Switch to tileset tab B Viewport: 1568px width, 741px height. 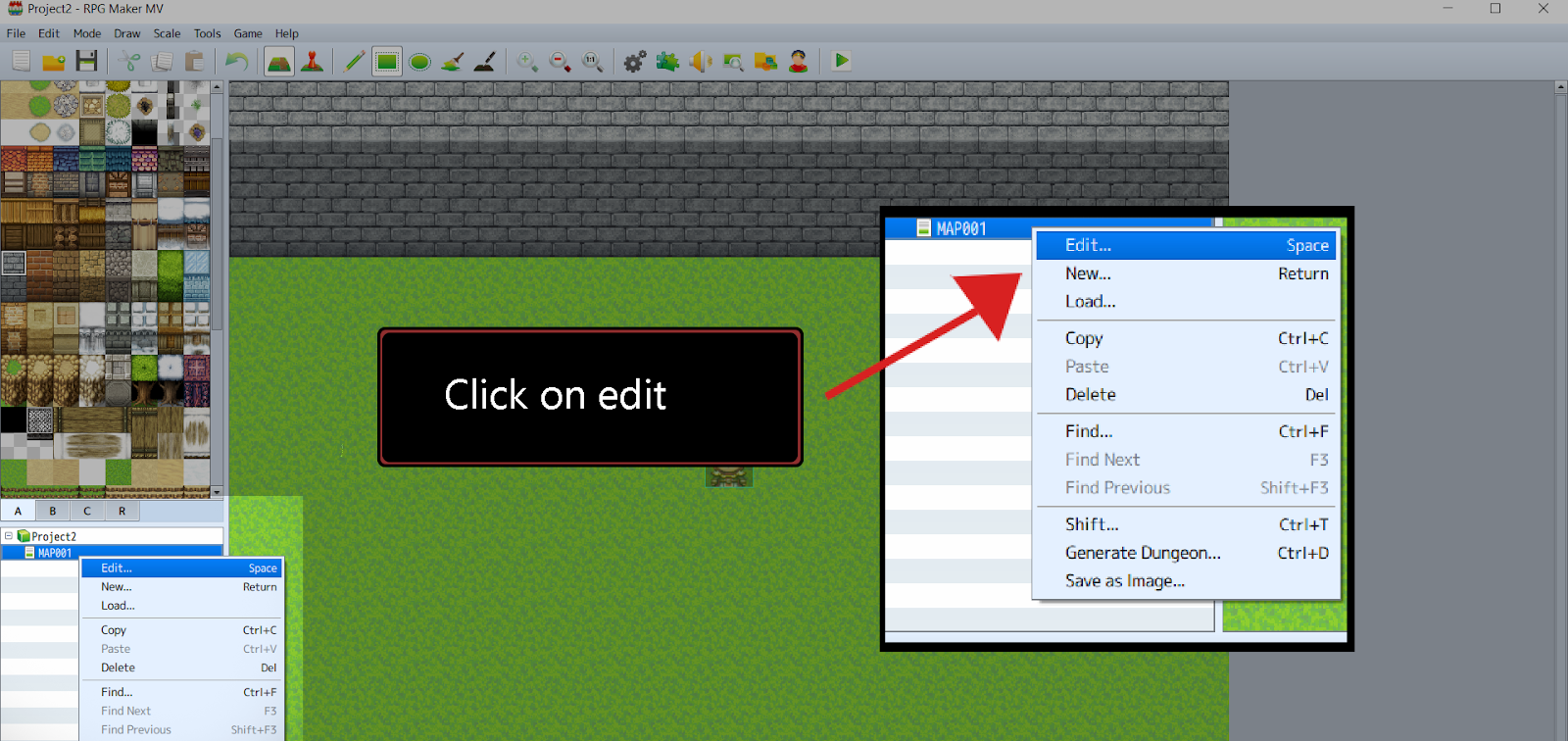tap(53, 511)
